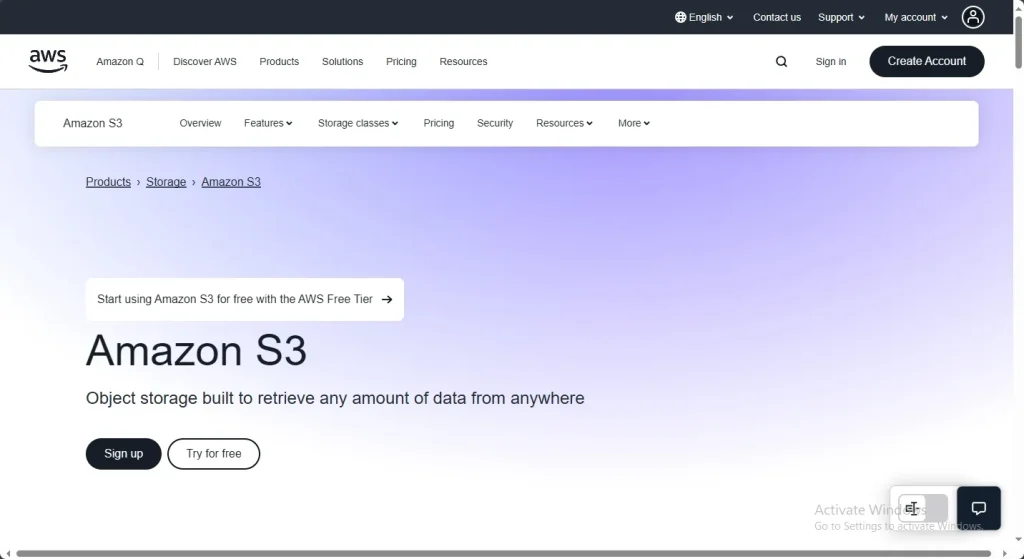The image size is (1024, 559).
Task: Open Amazon Q from the top navigation
Action: coord(120,62)
